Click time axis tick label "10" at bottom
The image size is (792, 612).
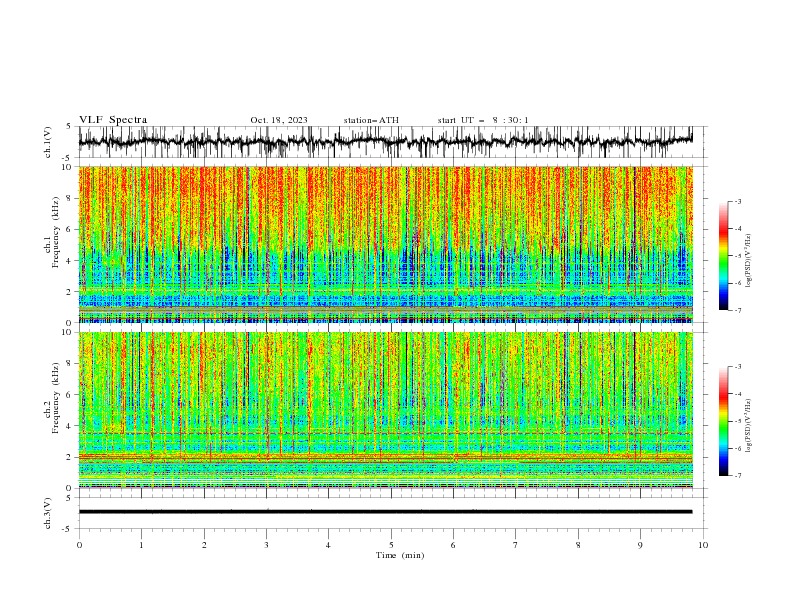coord(703,545)
